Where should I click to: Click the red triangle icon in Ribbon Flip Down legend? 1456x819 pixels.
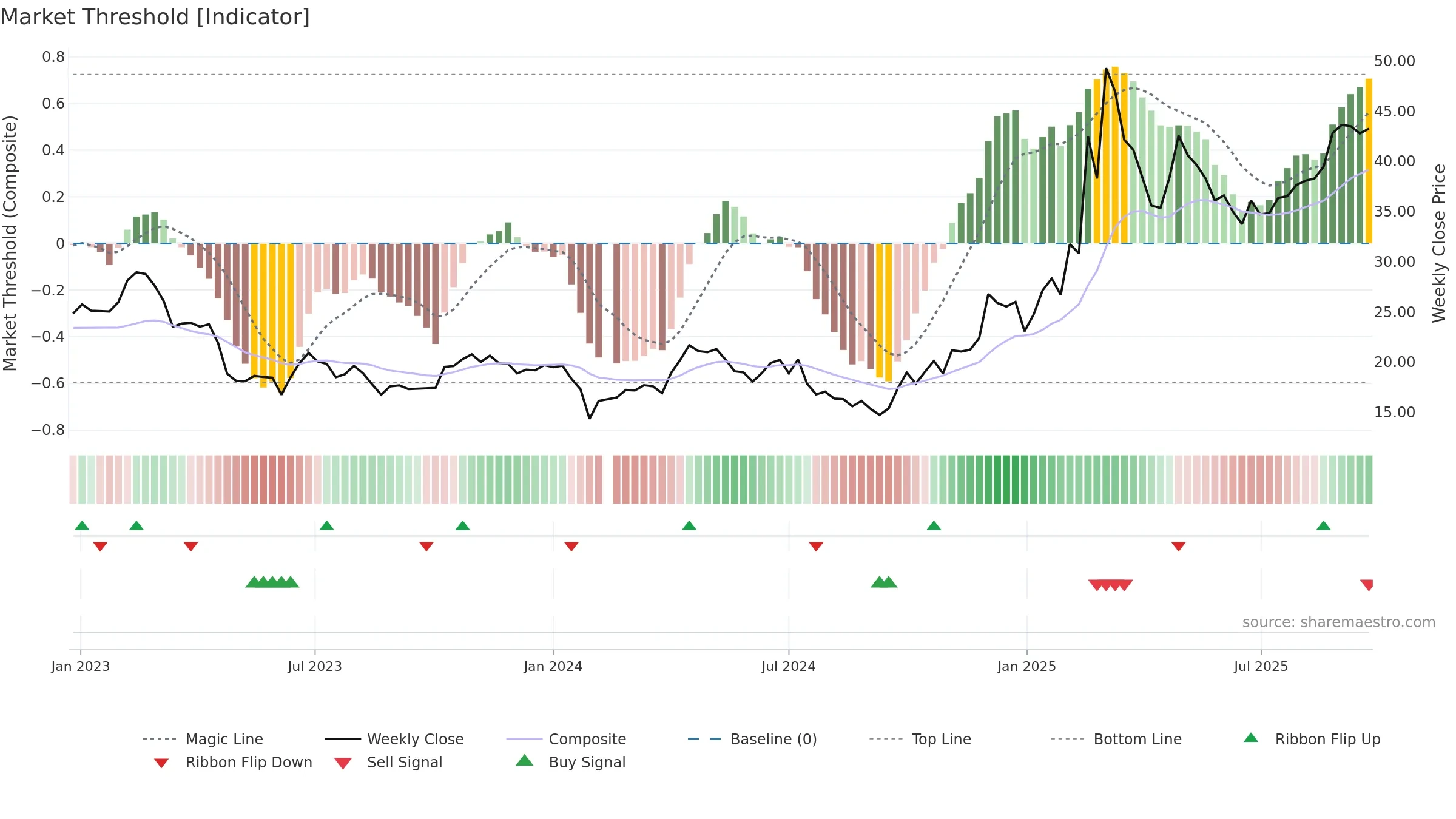coord(161,763)
